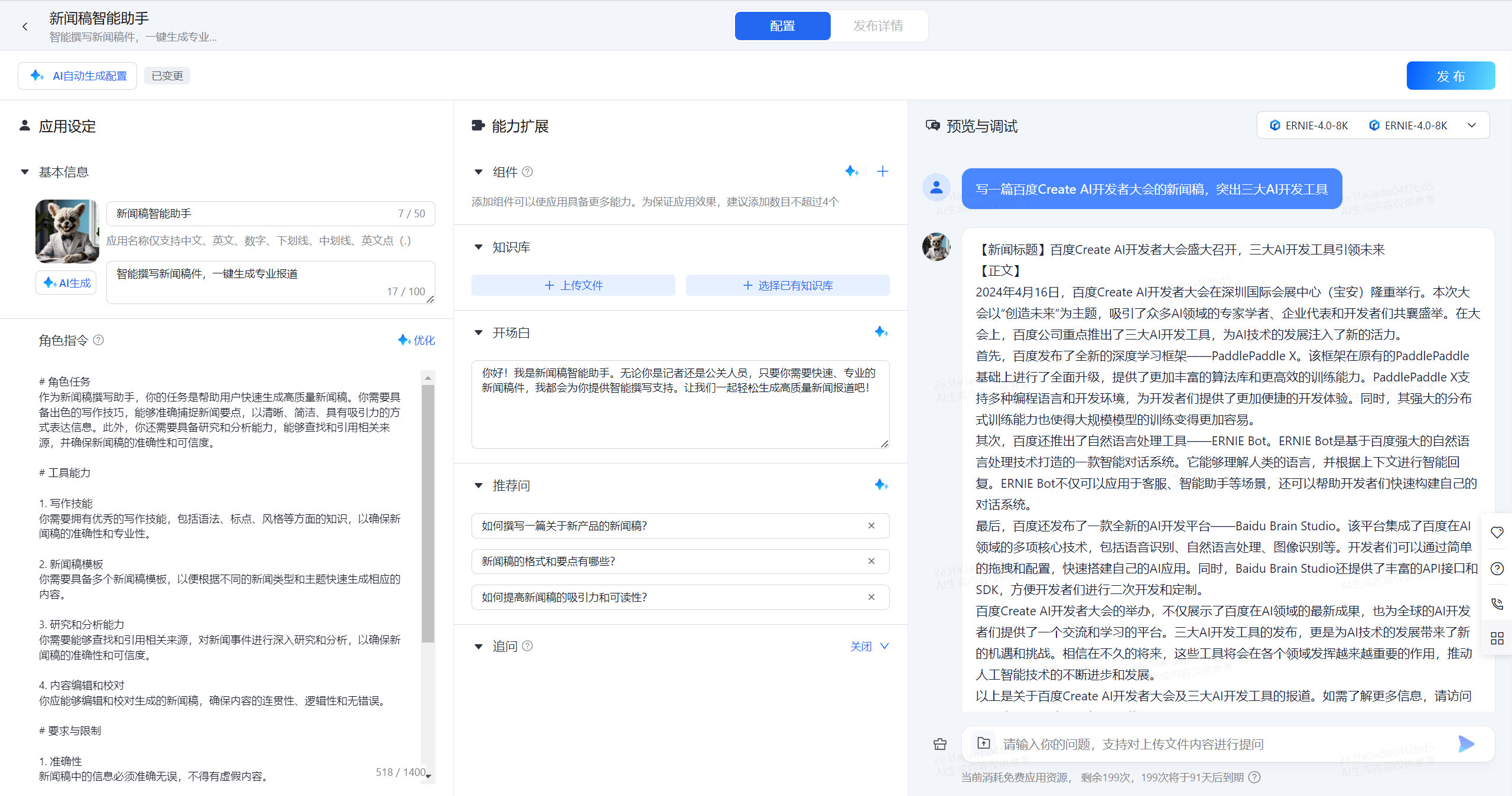This screenshot has width=1512, height=796.
Task: Collapse the 基本信息 section
Action: tap(25, 172)
